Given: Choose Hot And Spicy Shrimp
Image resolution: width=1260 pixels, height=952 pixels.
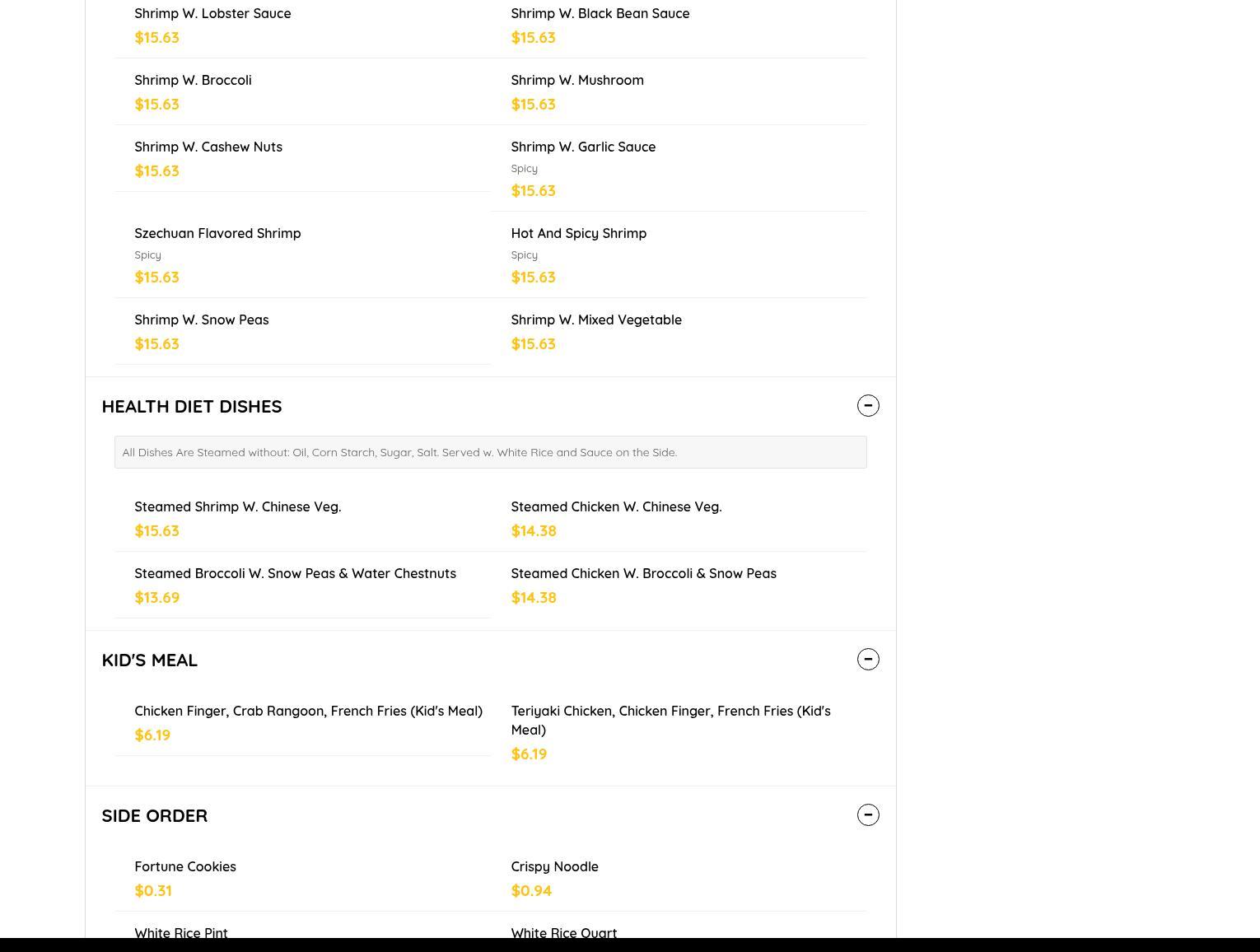Looking at the screenshot, I should pyautogui.click(x=578, y=234).
